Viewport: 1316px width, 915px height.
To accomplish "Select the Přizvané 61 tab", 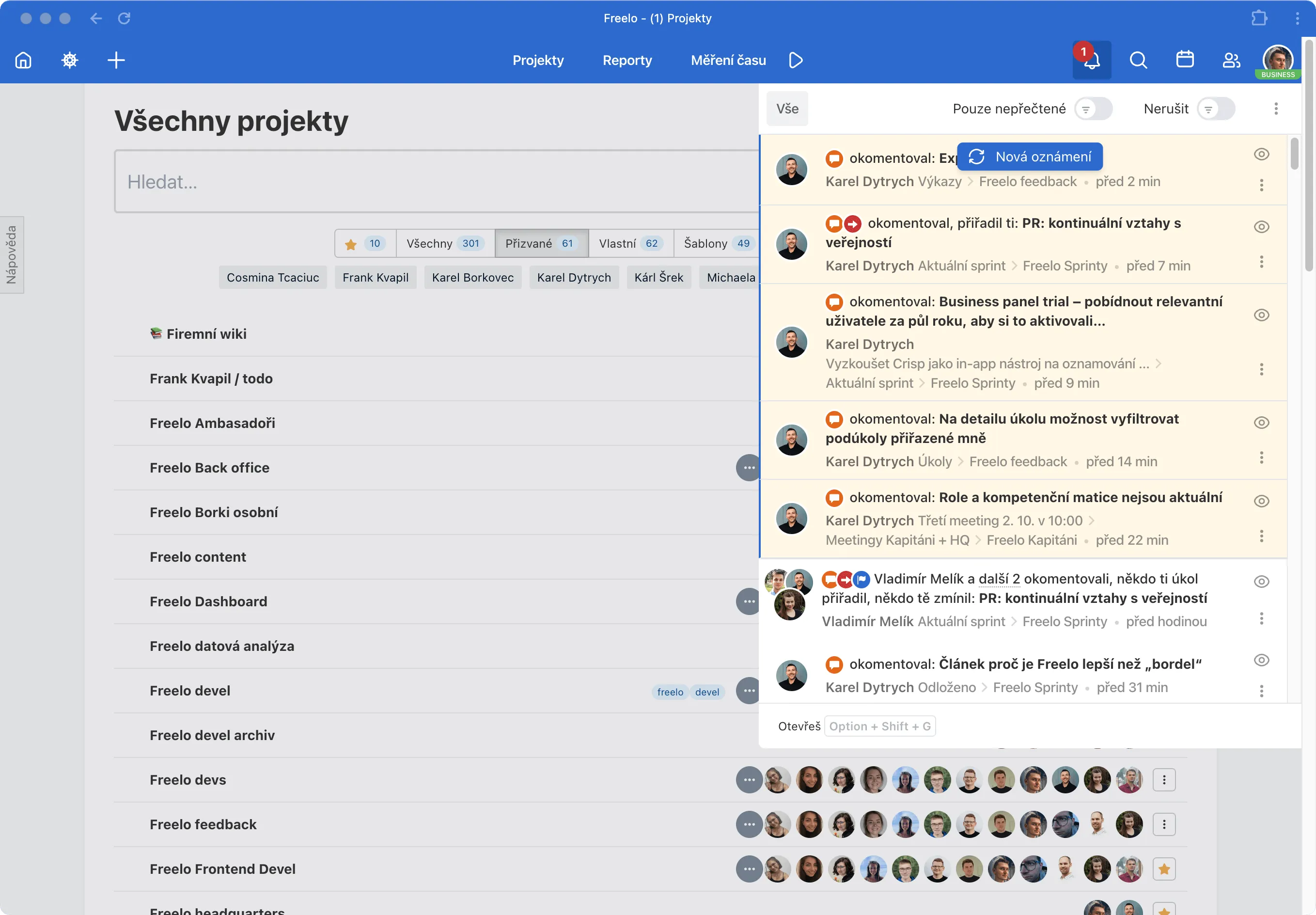I will pos(541,244).
